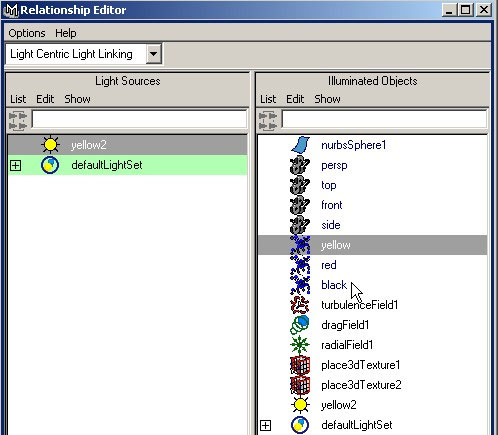Expand defaultLightSet in Light Sources

(15, 165)
